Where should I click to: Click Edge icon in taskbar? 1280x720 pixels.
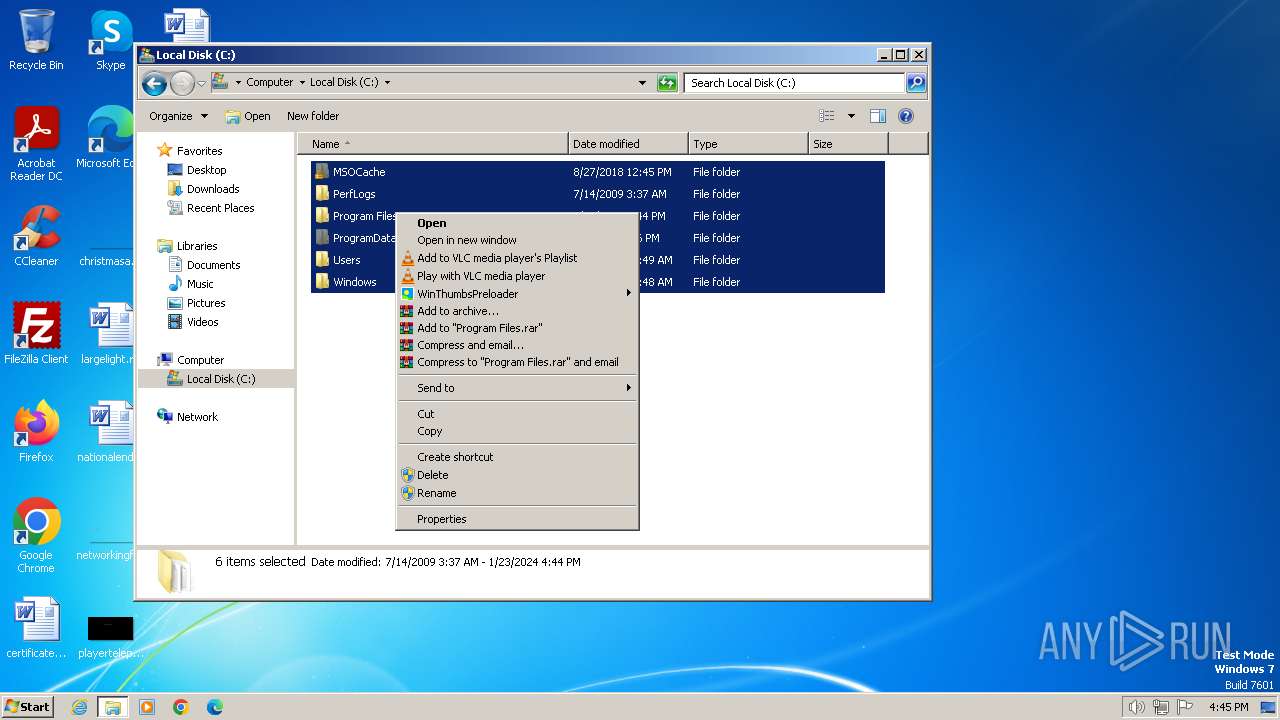(x=214, y=707)
